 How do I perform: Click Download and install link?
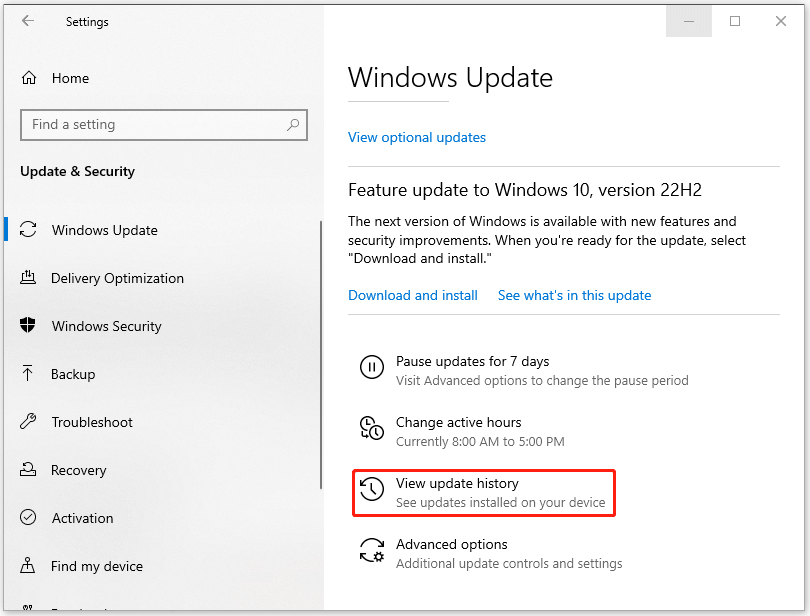tap(413, 295)
